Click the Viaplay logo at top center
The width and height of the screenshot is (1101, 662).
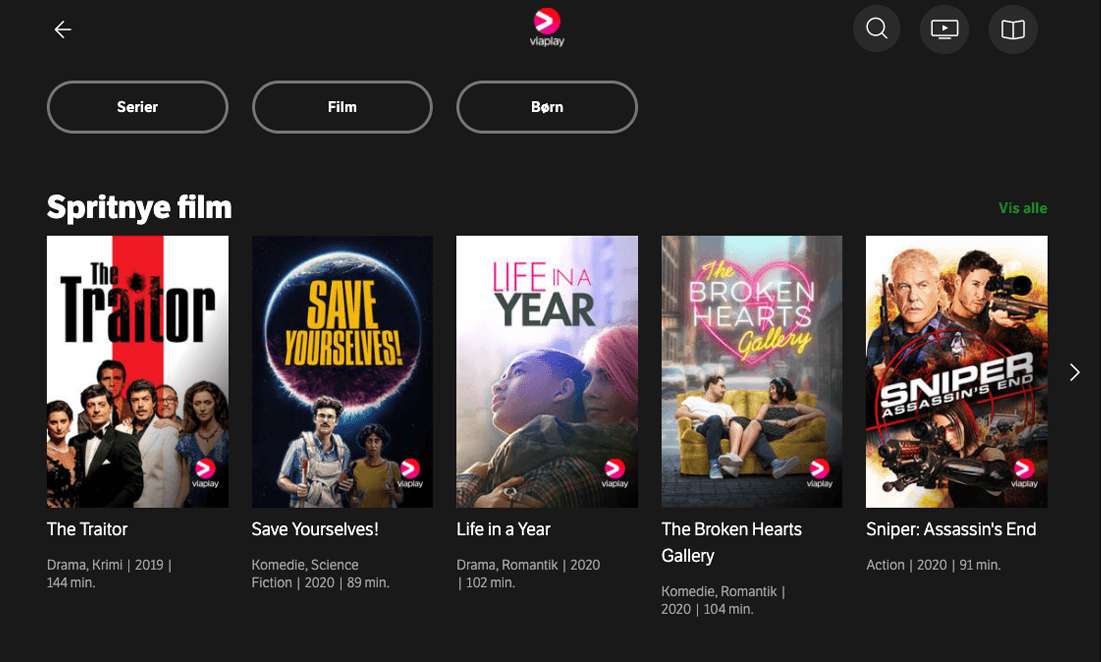(547, 27)
